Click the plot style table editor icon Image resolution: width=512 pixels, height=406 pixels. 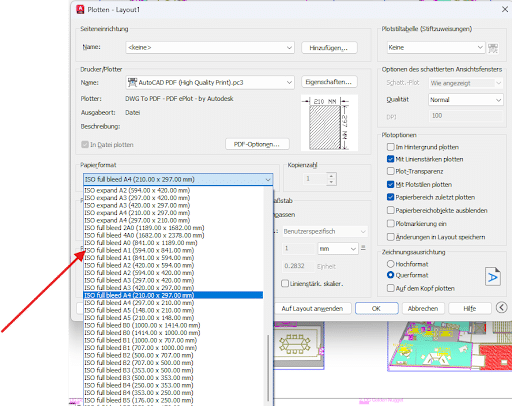[x=493, y=48]
